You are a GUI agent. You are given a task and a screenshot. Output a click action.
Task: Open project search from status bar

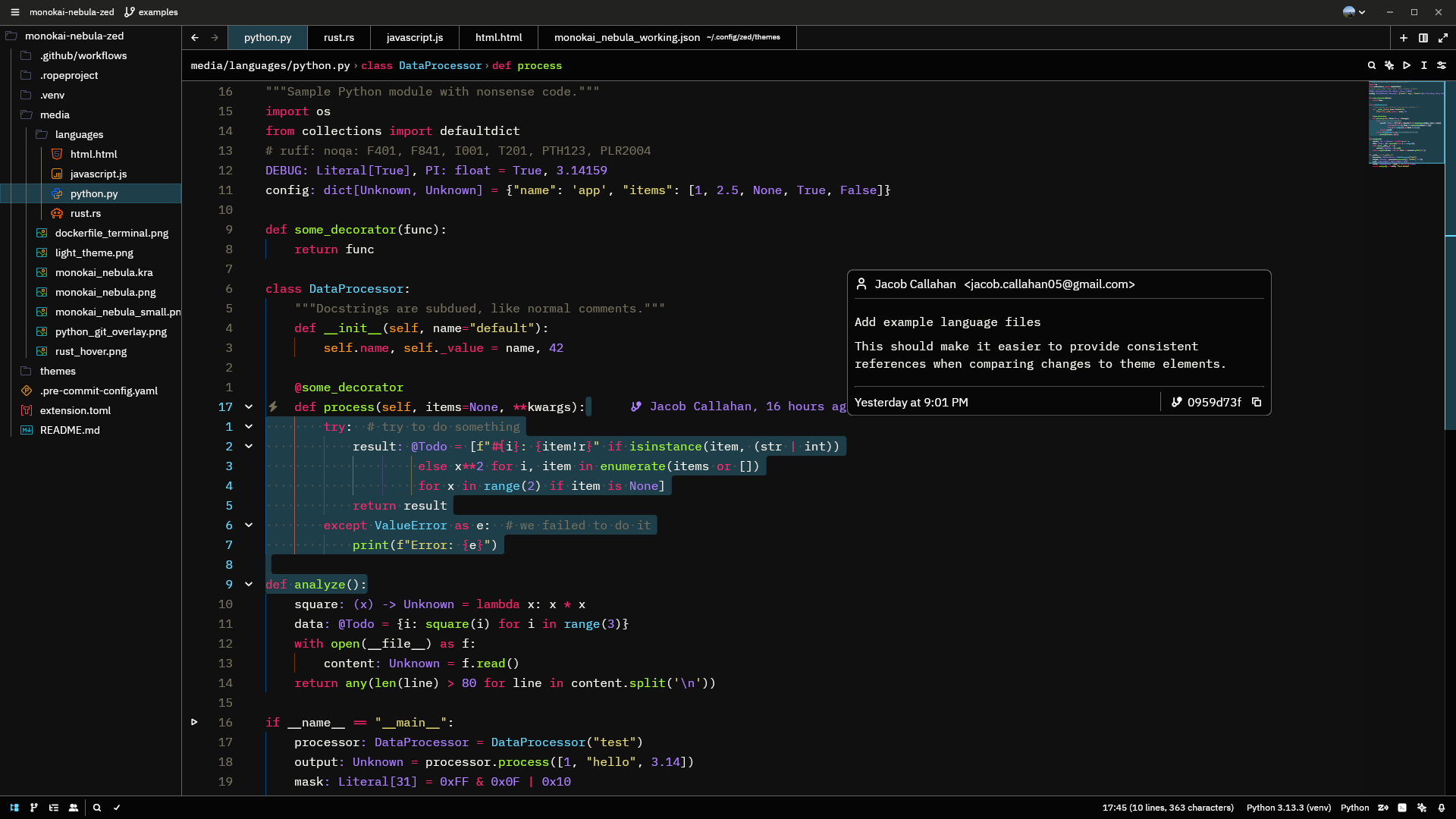click(97, 808)
